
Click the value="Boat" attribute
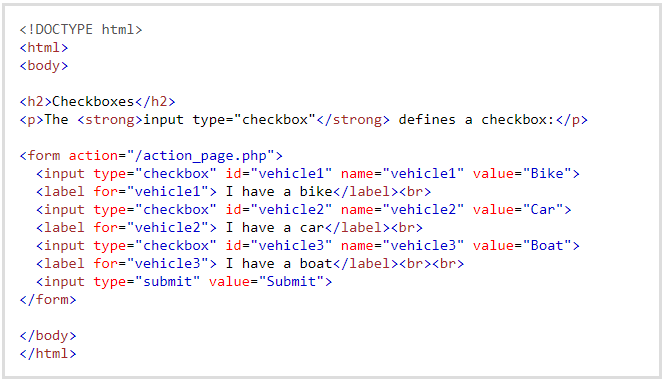click(522, 246)
